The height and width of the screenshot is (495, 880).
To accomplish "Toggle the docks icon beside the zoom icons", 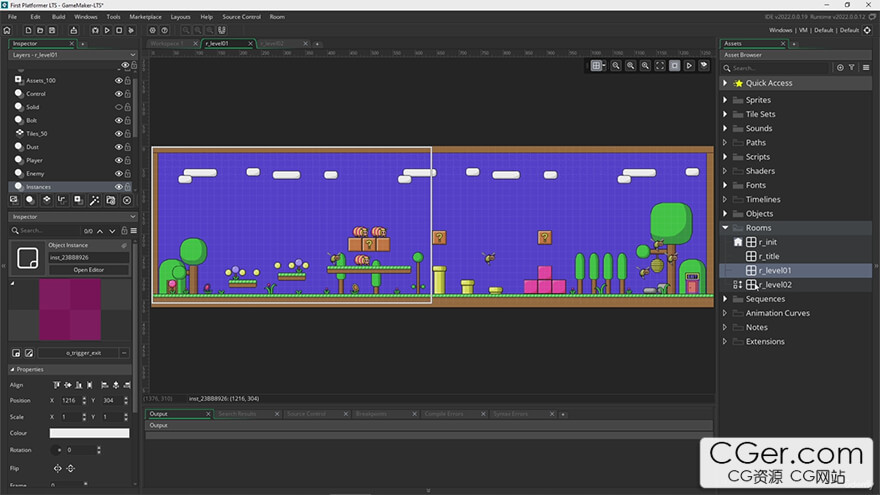I will click(222, 30).
